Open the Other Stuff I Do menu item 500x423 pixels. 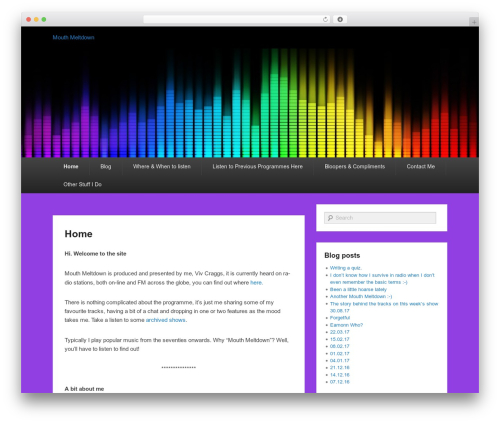pyautogui.click(x=82, y=184)
